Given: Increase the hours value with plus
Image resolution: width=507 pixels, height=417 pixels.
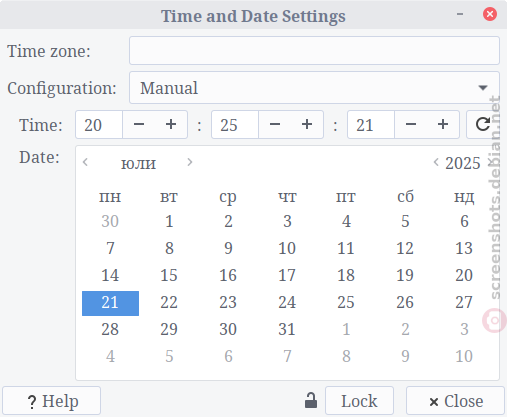Looking at the screenshot, I should [x=171, y=125].
